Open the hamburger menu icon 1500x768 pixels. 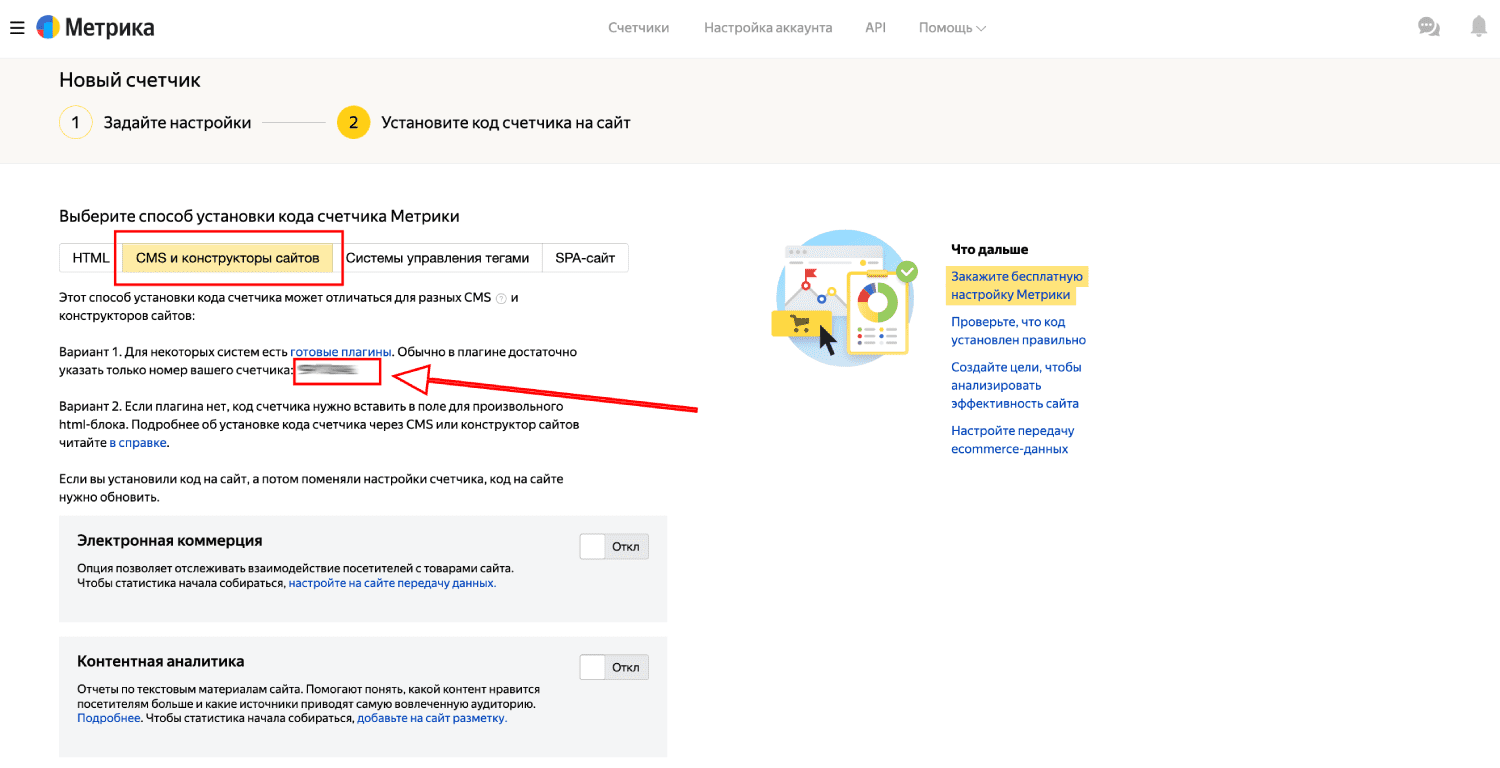(17, 28)
